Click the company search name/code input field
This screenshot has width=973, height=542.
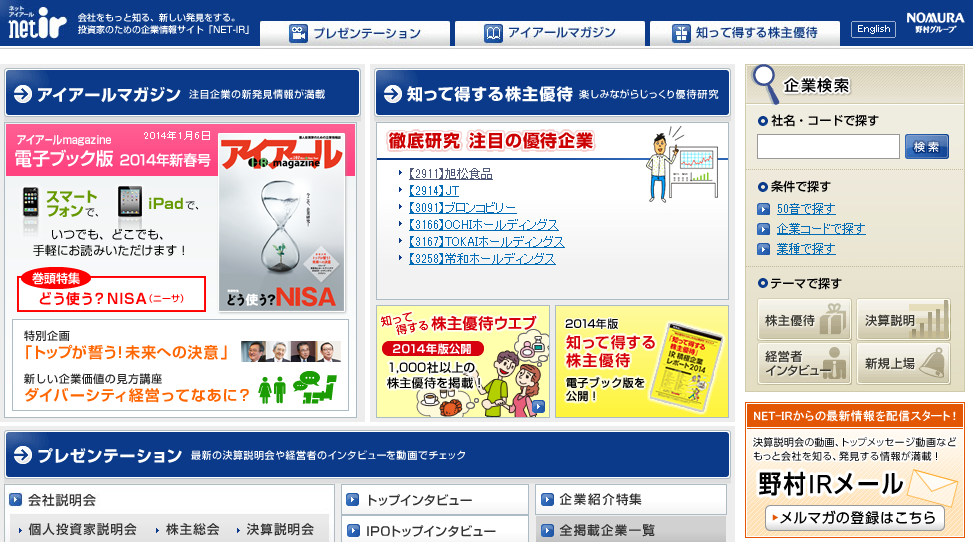pyautogui.click(x=828, y=147)
